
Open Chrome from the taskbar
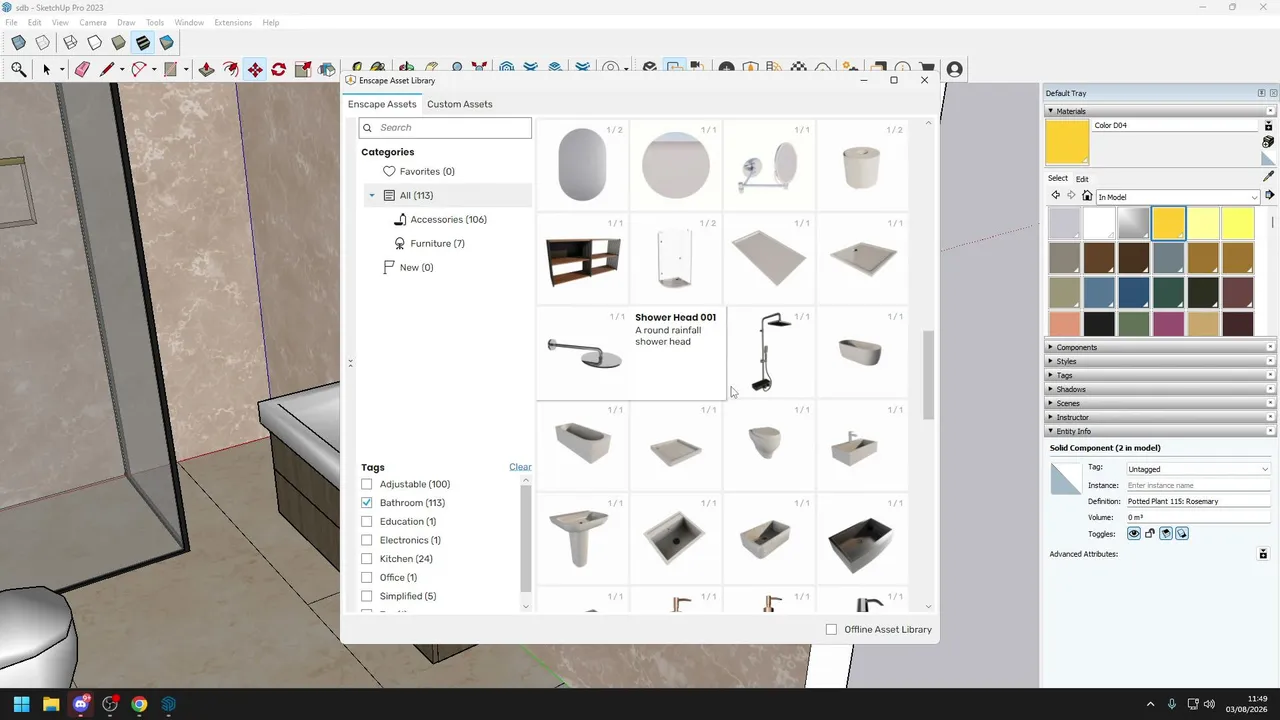pos(139,704)
